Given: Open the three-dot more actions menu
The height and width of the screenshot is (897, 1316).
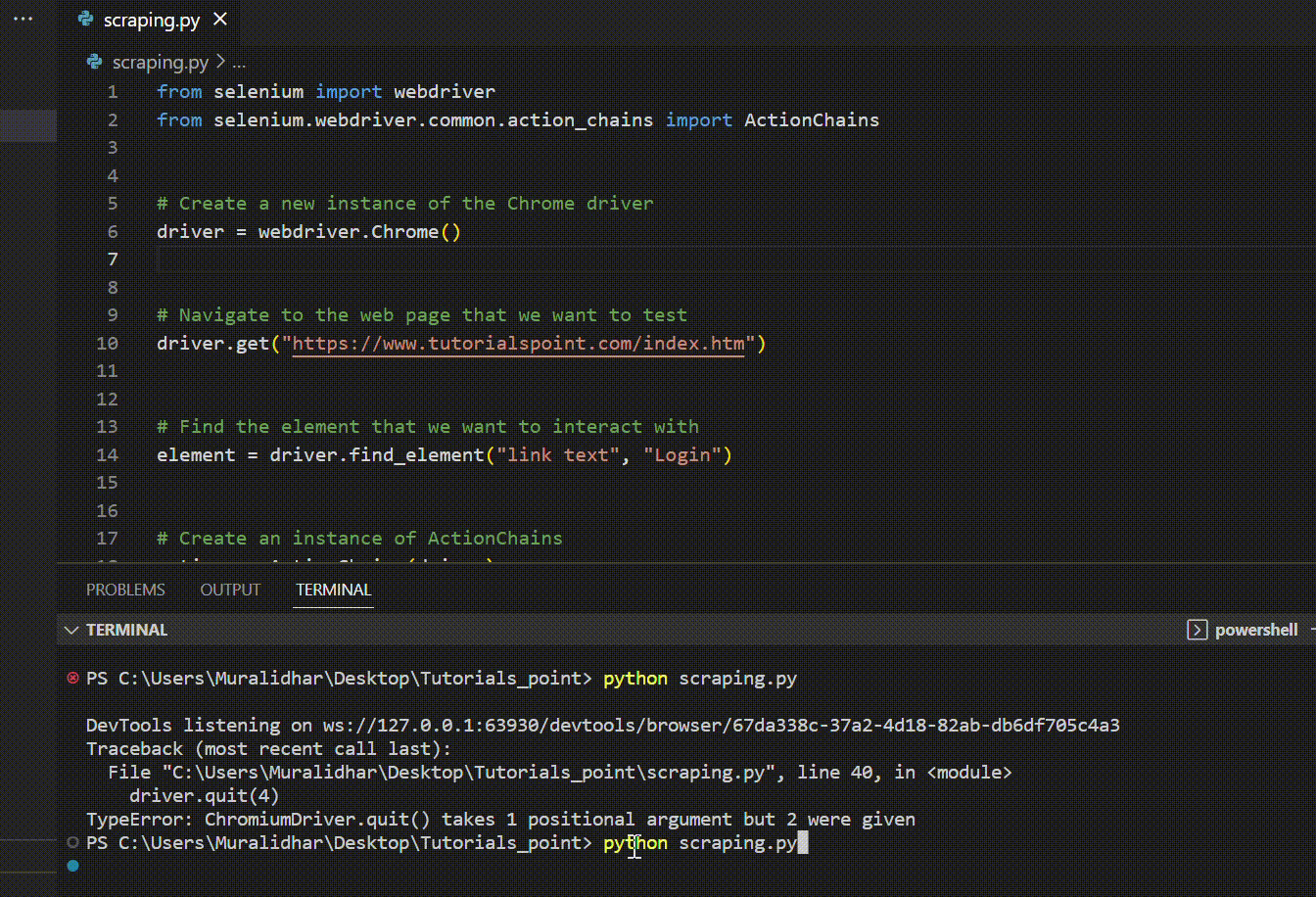Looking at the screenshot, I should (23, 20).
